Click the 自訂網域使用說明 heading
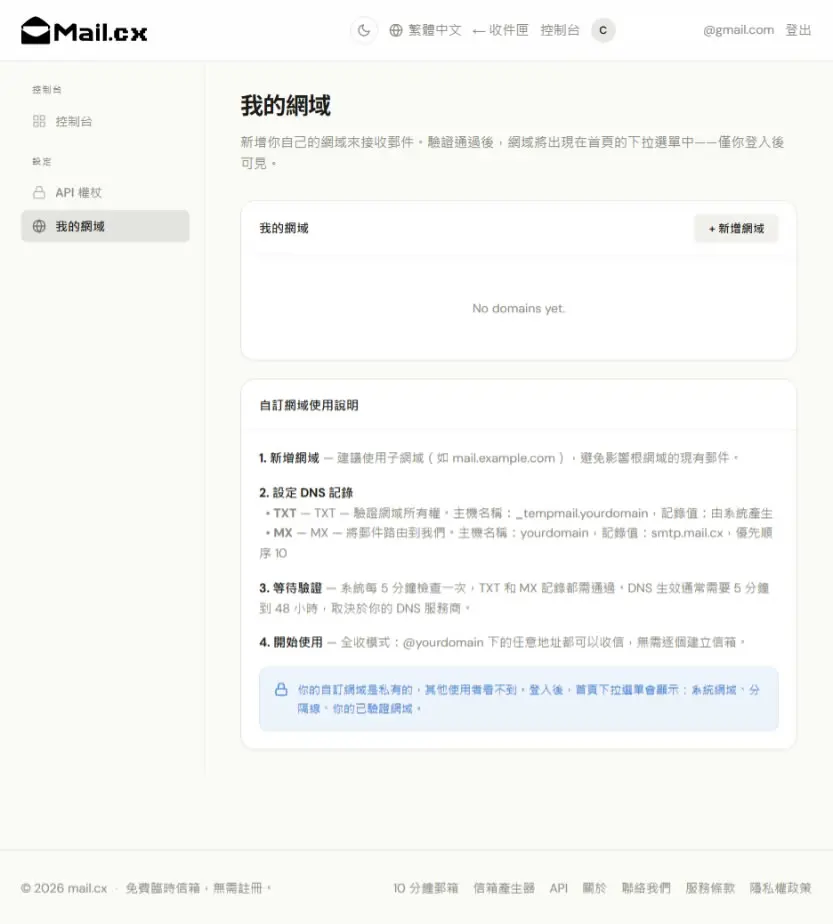Image resolution: width=833 pixels, height=924 pixels. point(309,405)
